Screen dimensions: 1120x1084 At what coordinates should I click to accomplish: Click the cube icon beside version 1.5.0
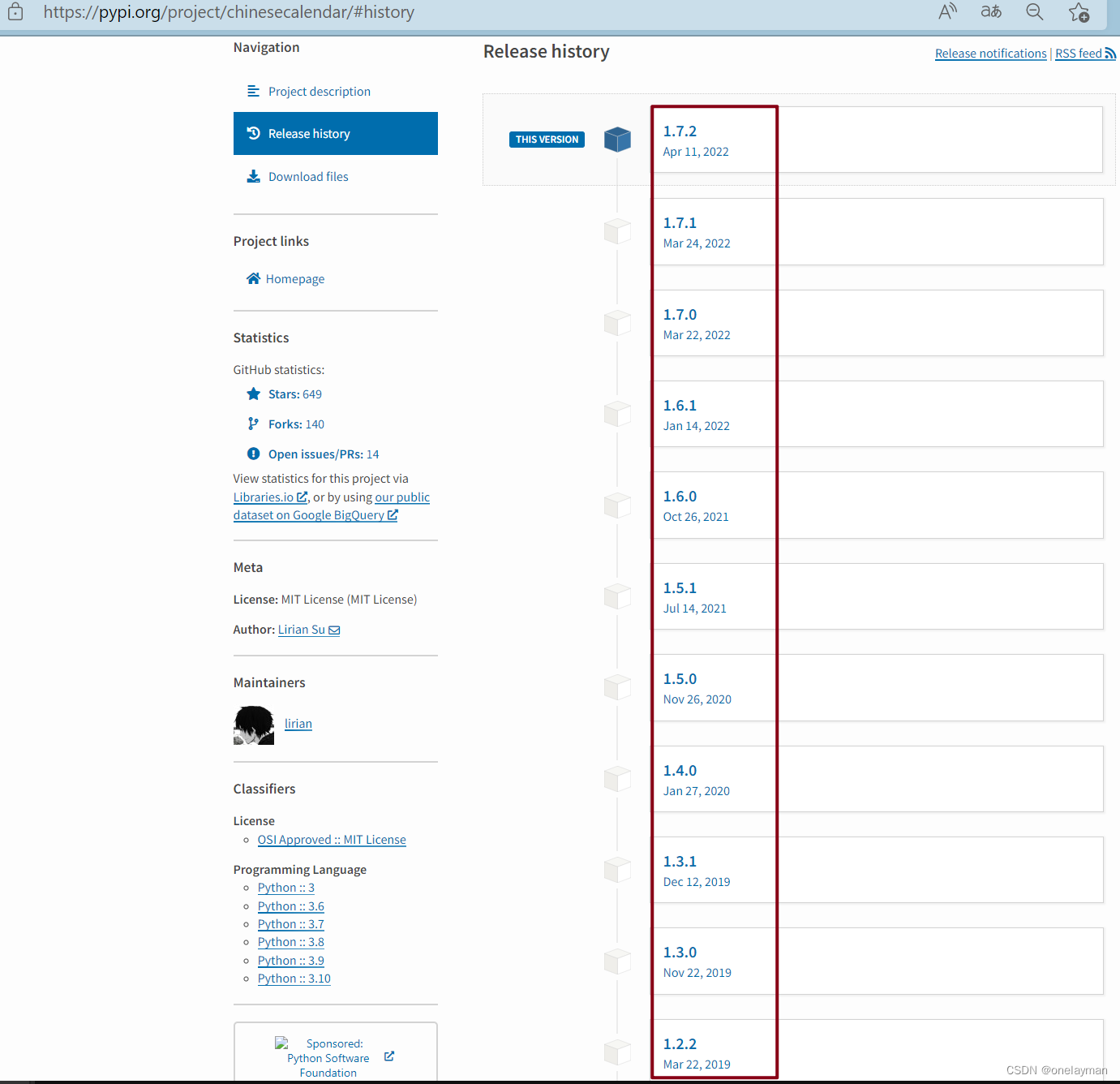pyautogui.click(x=617, y=687)
